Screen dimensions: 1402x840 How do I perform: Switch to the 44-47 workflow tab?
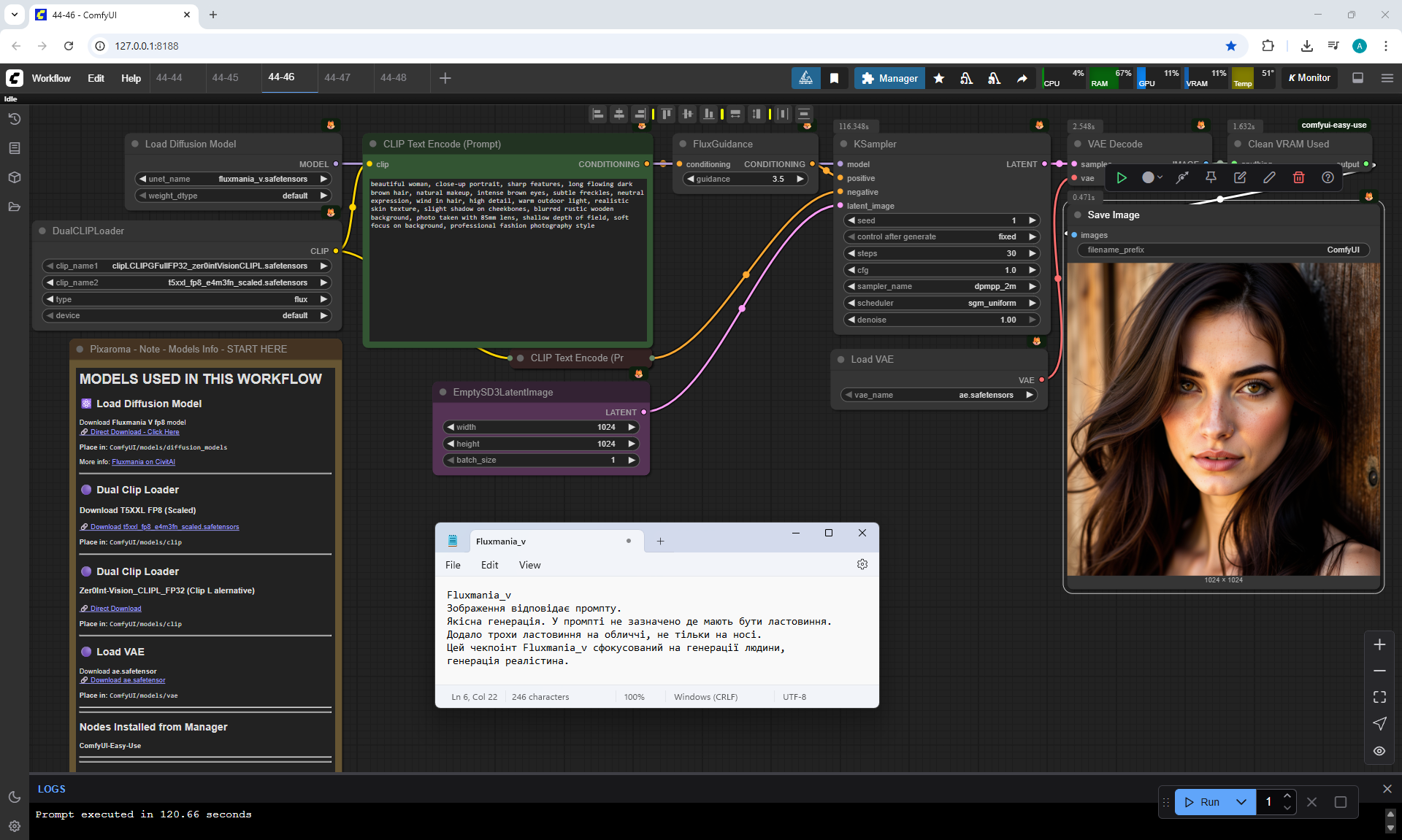click(337, 77)
